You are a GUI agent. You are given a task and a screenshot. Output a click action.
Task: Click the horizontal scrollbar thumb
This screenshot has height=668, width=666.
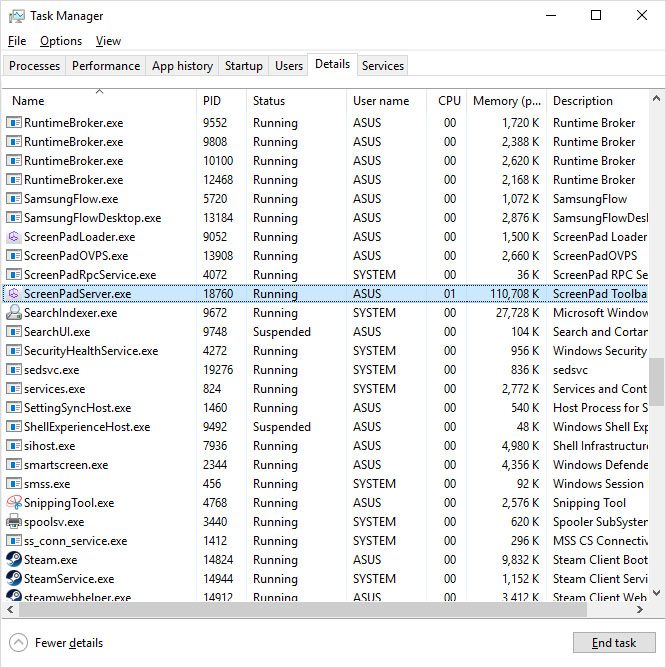(x=303, y=610)
